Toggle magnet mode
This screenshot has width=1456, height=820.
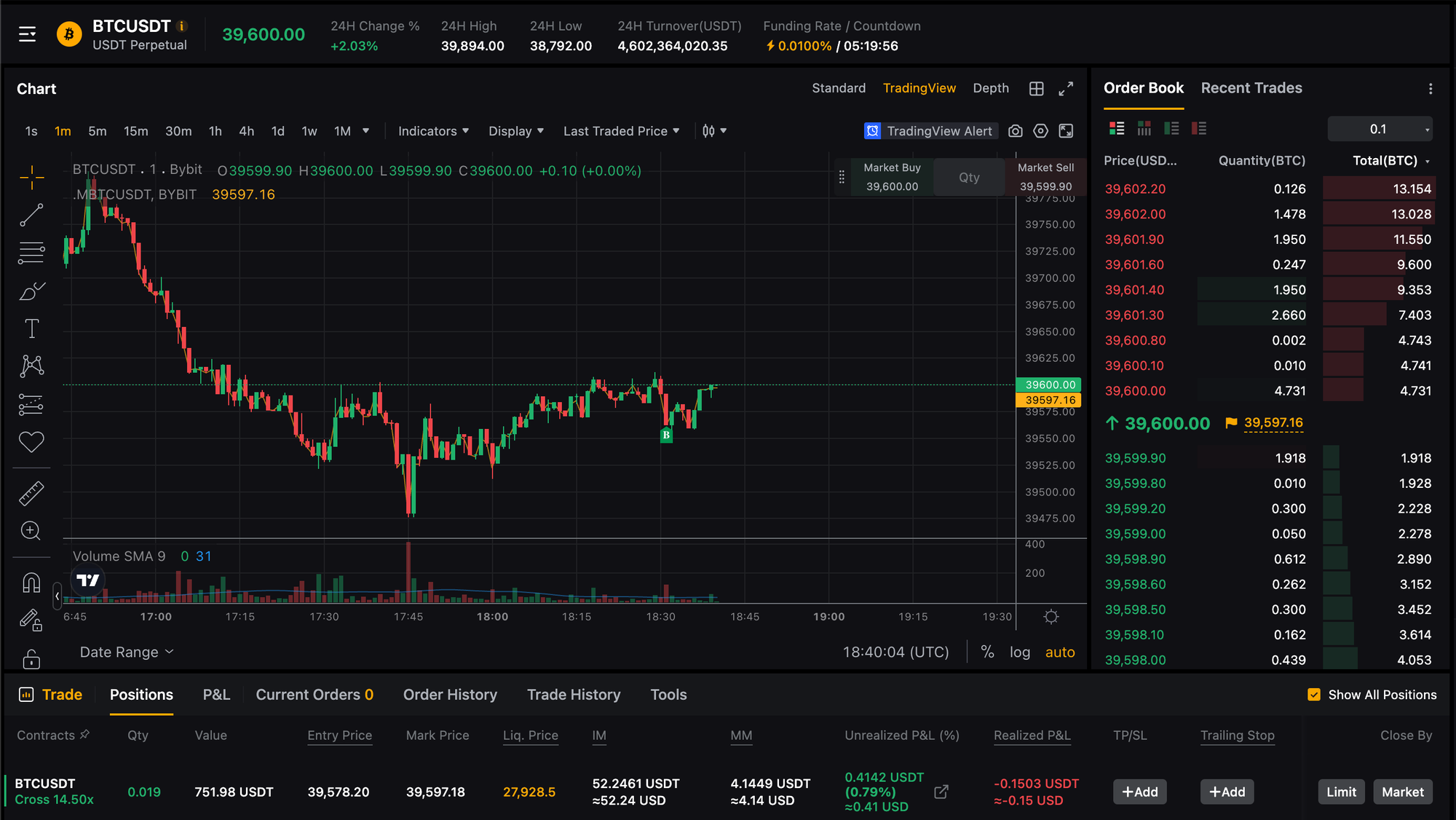pyautogui.click(x=31, y=583)
